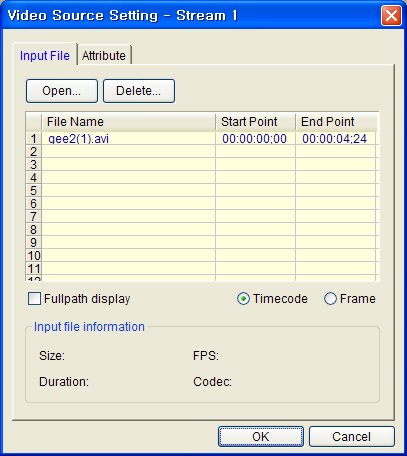Select row number 5 header
The height and width of the screenshot is (456, 407).
(34, 190)
